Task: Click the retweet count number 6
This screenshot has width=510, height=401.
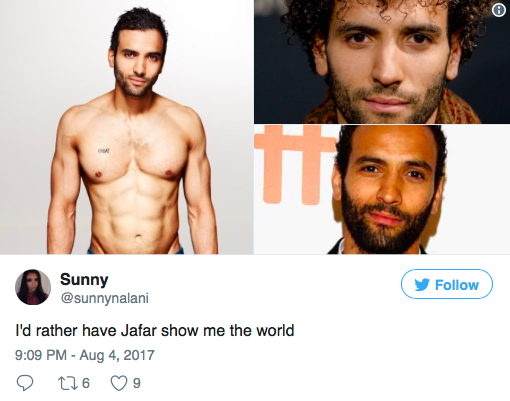Action: [86, 383]
